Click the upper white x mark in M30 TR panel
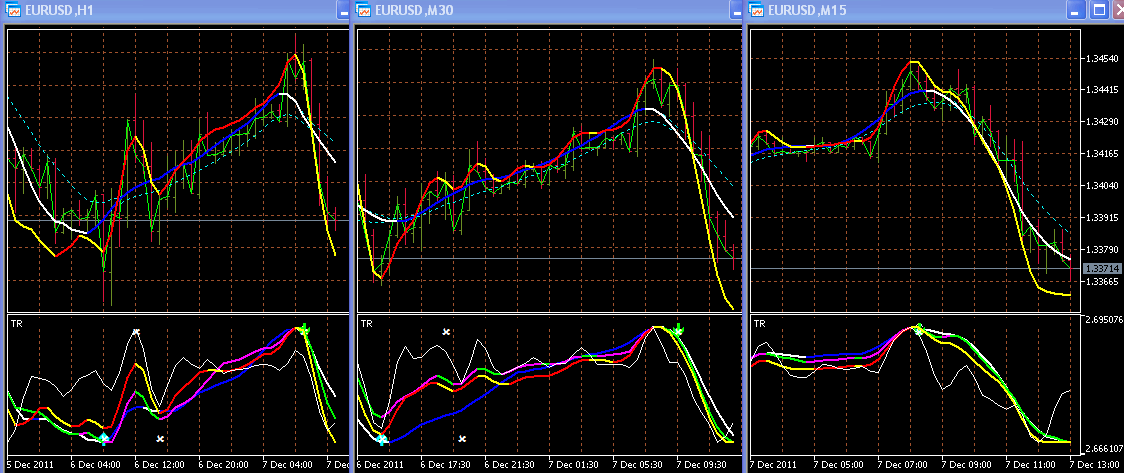Image resolution: width=1124 pixels, height=473 pixels. click(446, 332)
